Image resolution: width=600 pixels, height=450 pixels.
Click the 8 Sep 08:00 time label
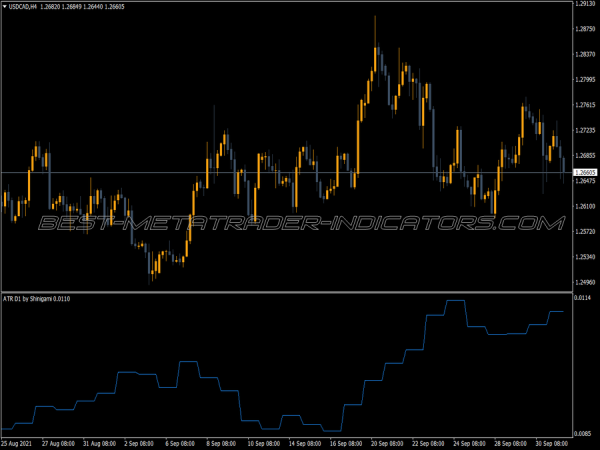click(x=222, y=443)
